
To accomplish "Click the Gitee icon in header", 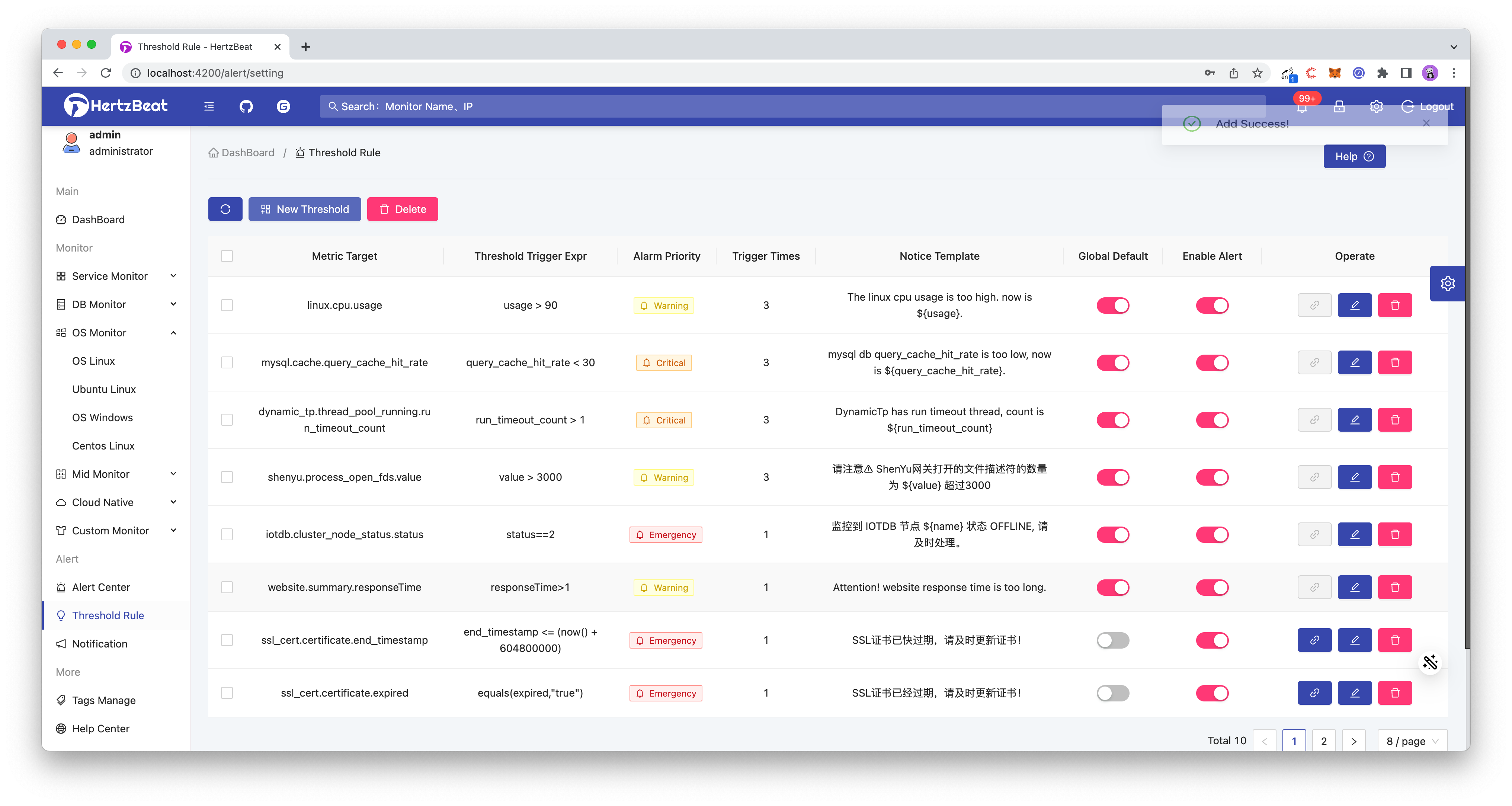I will click(x=283, y=106).
